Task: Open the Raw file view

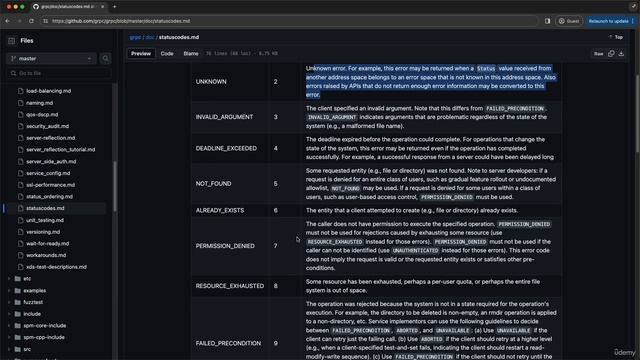Action: pos(598,54)
